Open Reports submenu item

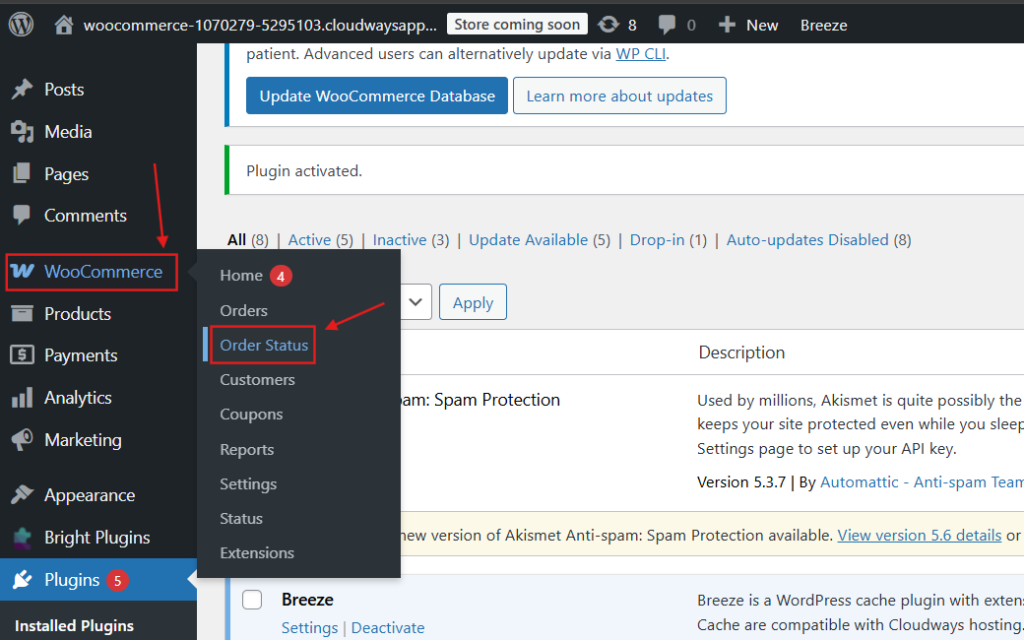pos(247,449)
